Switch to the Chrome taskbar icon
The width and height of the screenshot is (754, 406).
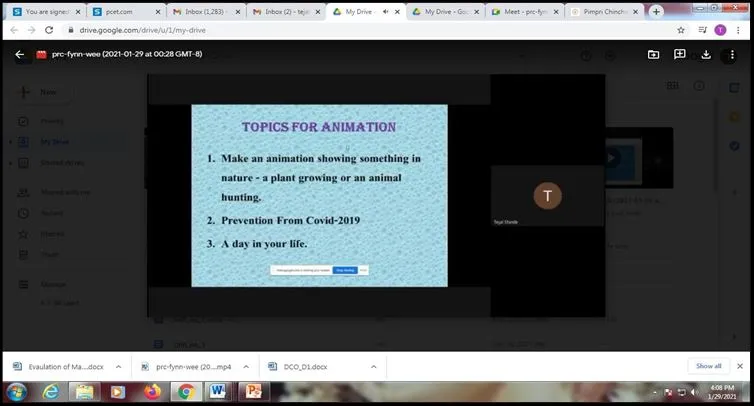[x=186, y=392]
